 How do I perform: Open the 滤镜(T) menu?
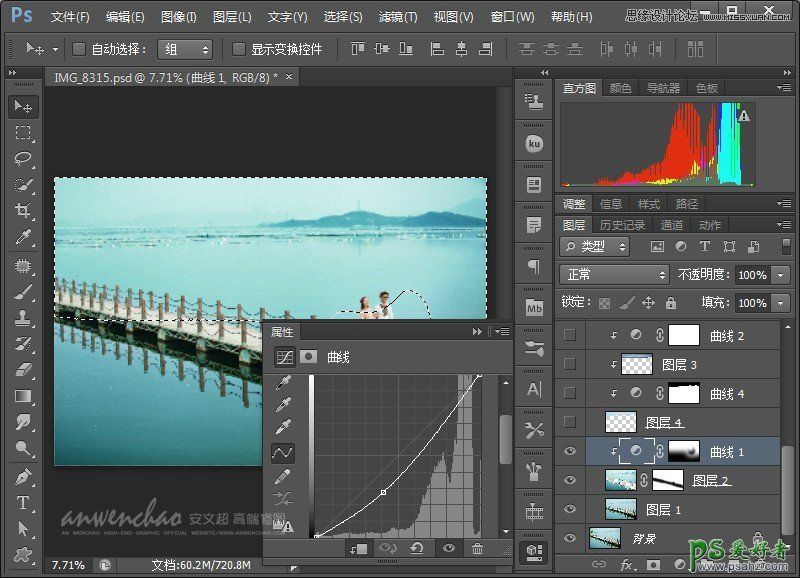(398, 17)
